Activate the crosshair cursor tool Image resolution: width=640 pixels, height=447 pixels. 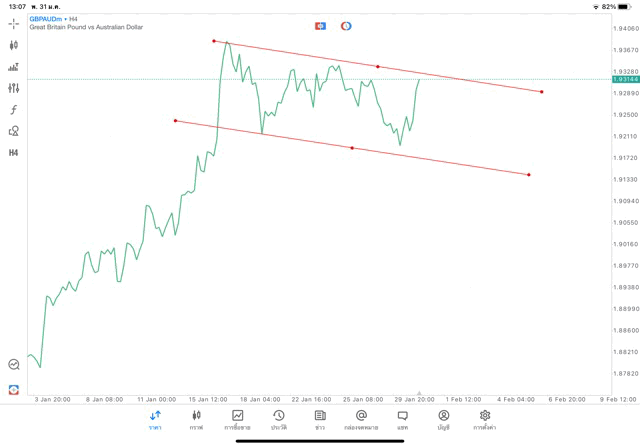pos(14,23)
